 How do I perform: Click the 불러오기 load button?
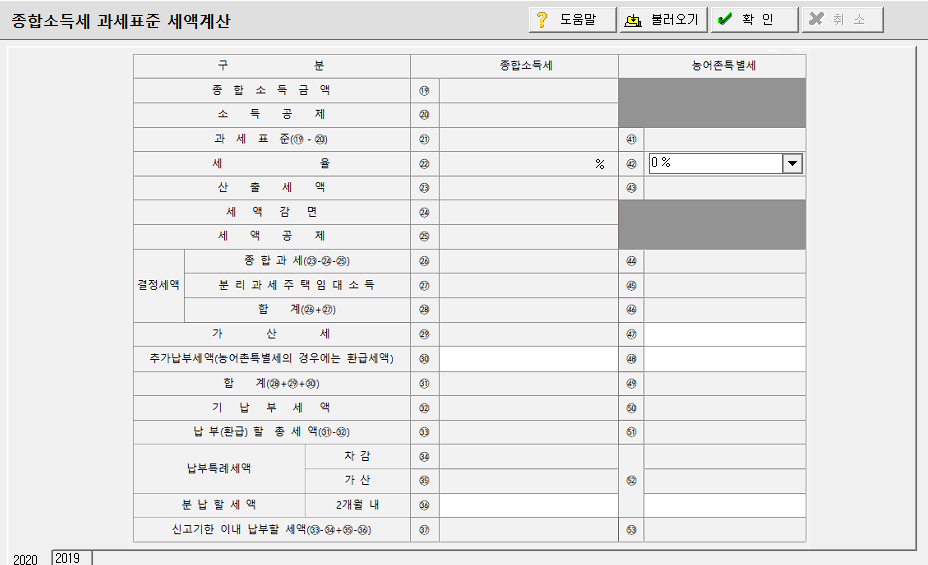click(x=664, y=20)
